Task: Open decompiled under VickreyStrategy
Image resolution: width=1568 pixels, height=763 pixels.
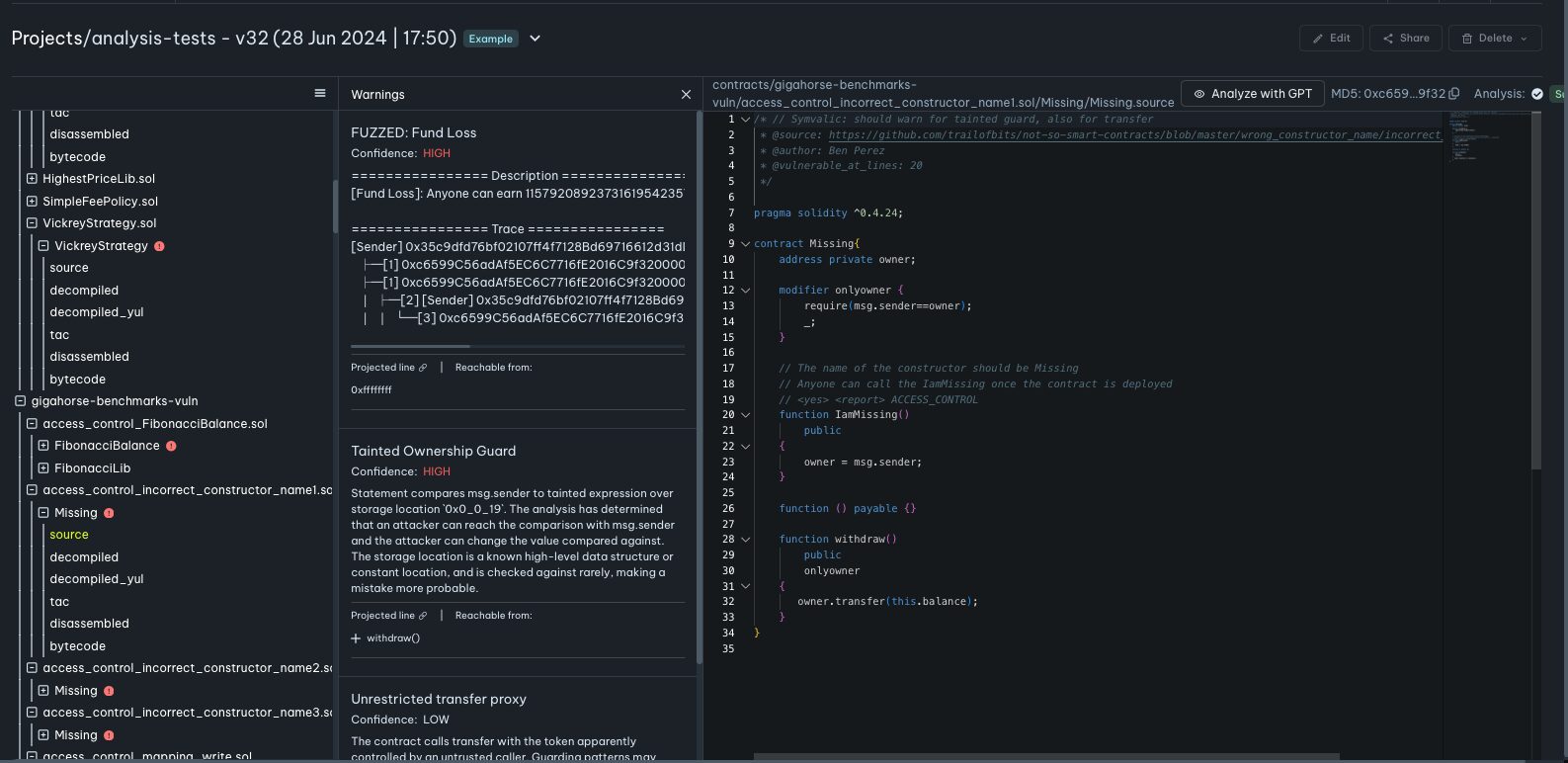Action: point(84,291)
